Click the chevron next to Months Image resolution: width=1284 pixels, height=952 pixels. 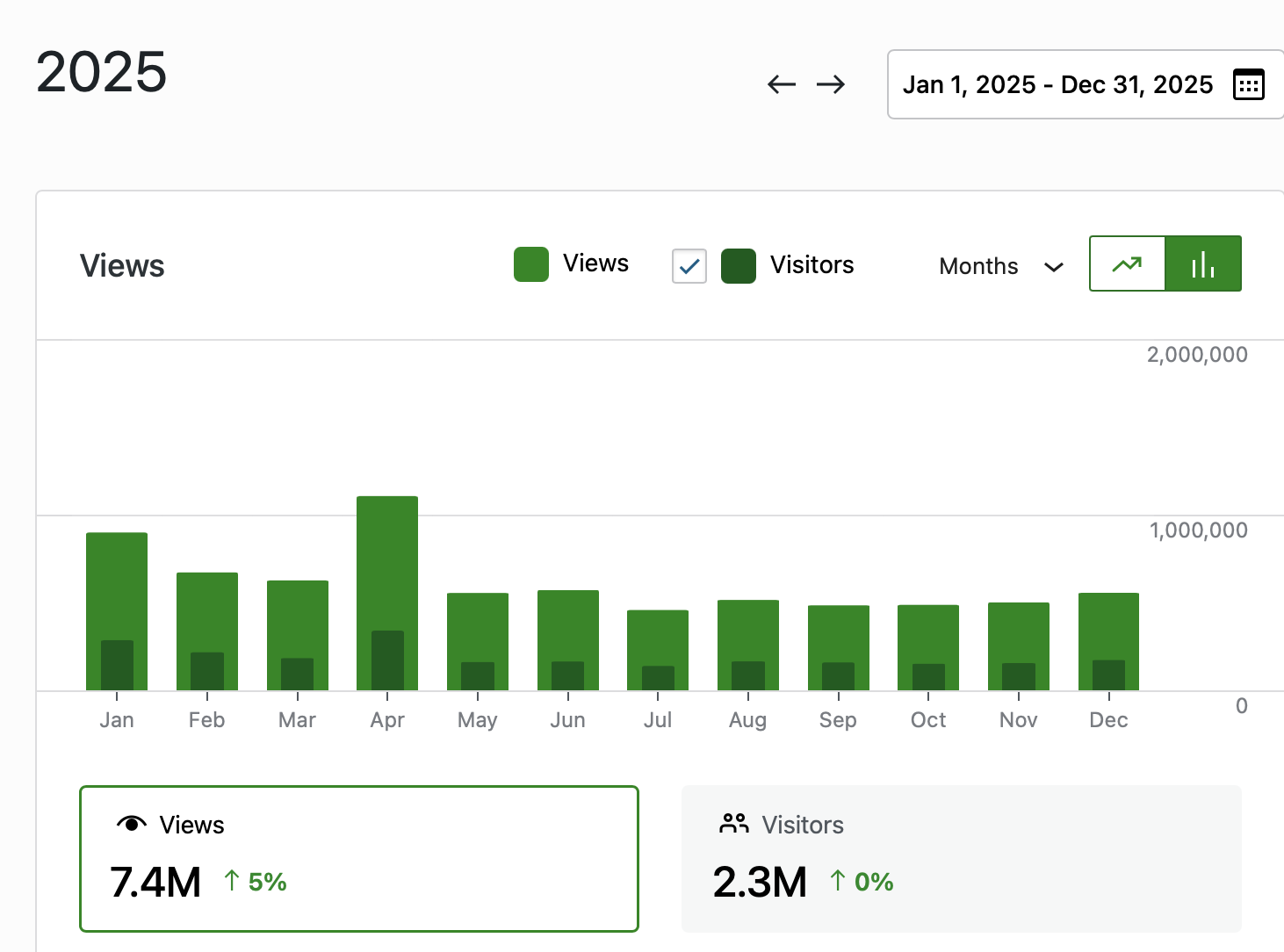coord(1054,267)
